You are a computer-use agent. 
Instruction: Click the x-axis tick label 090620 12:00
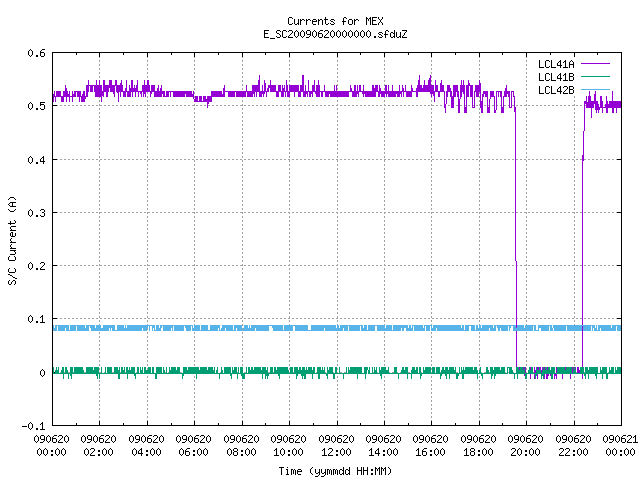pos(336,445)
